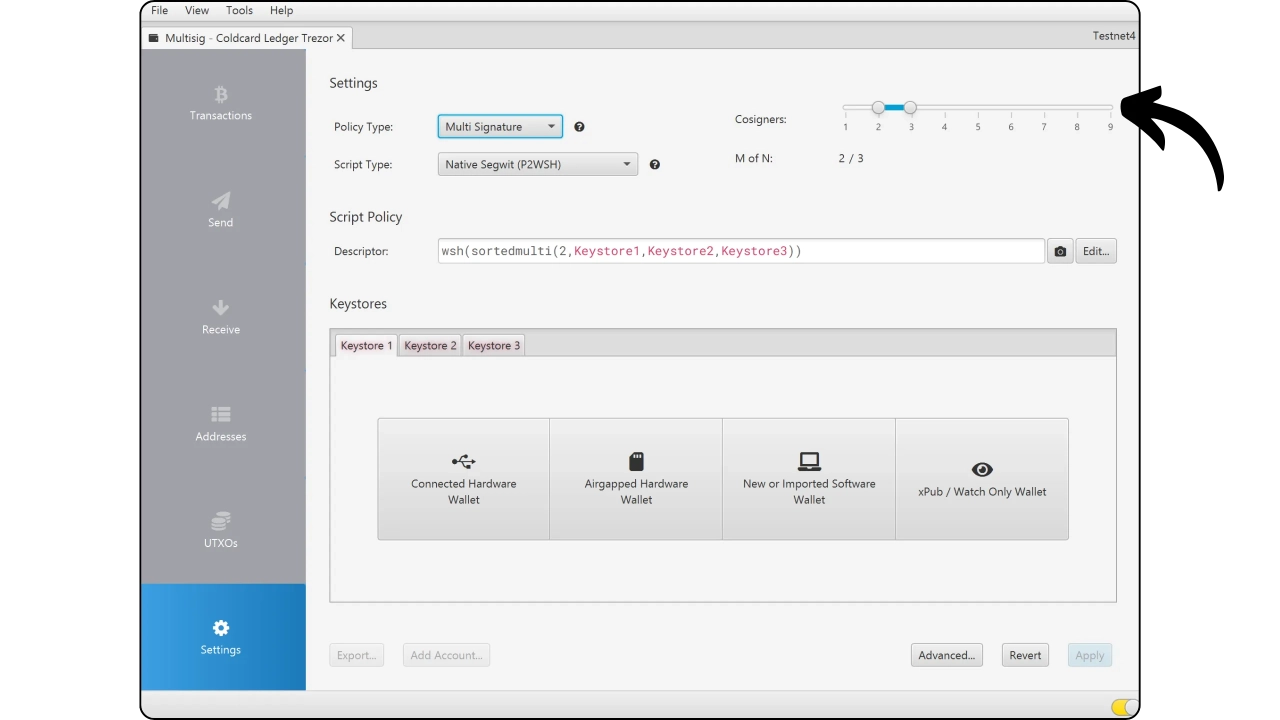This screenshot has height=720, width=1280.
Task: Switch to the Keystore 1 tab
Action: point(366,346)
